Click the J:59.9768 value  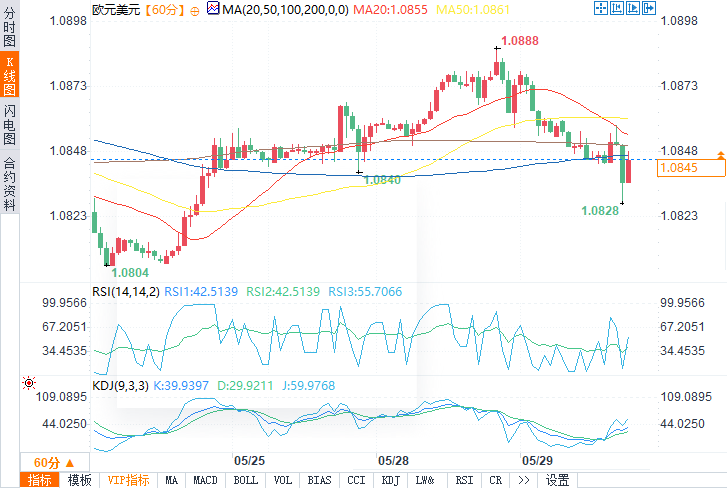pos(308,386)
